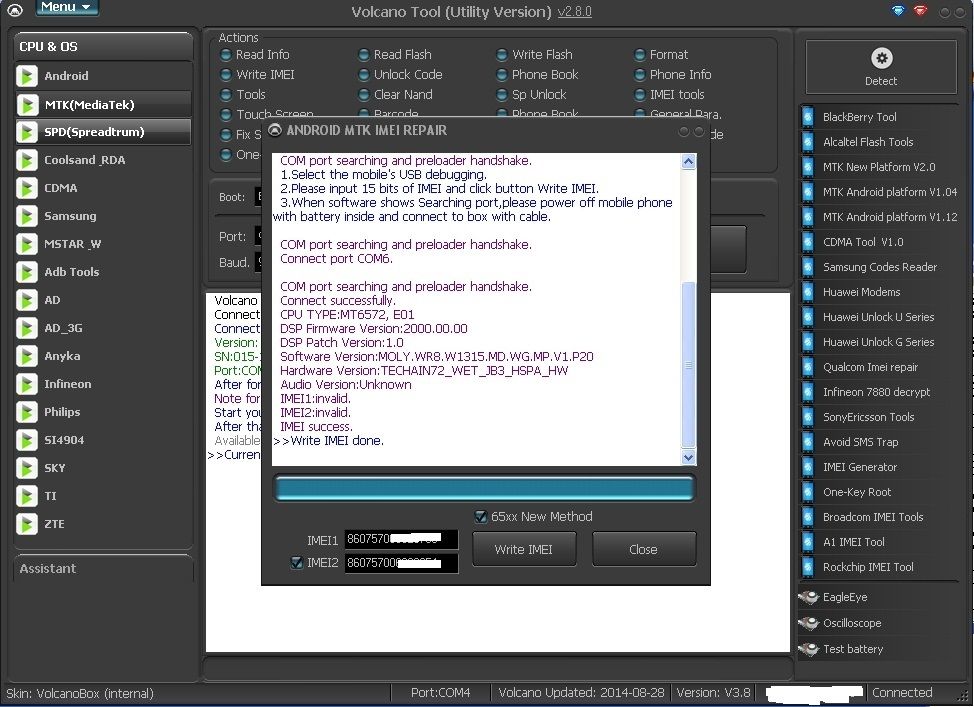Click the IMEI1 input field
This screenshot has height=707, width=974.
[x=400, y=540]
